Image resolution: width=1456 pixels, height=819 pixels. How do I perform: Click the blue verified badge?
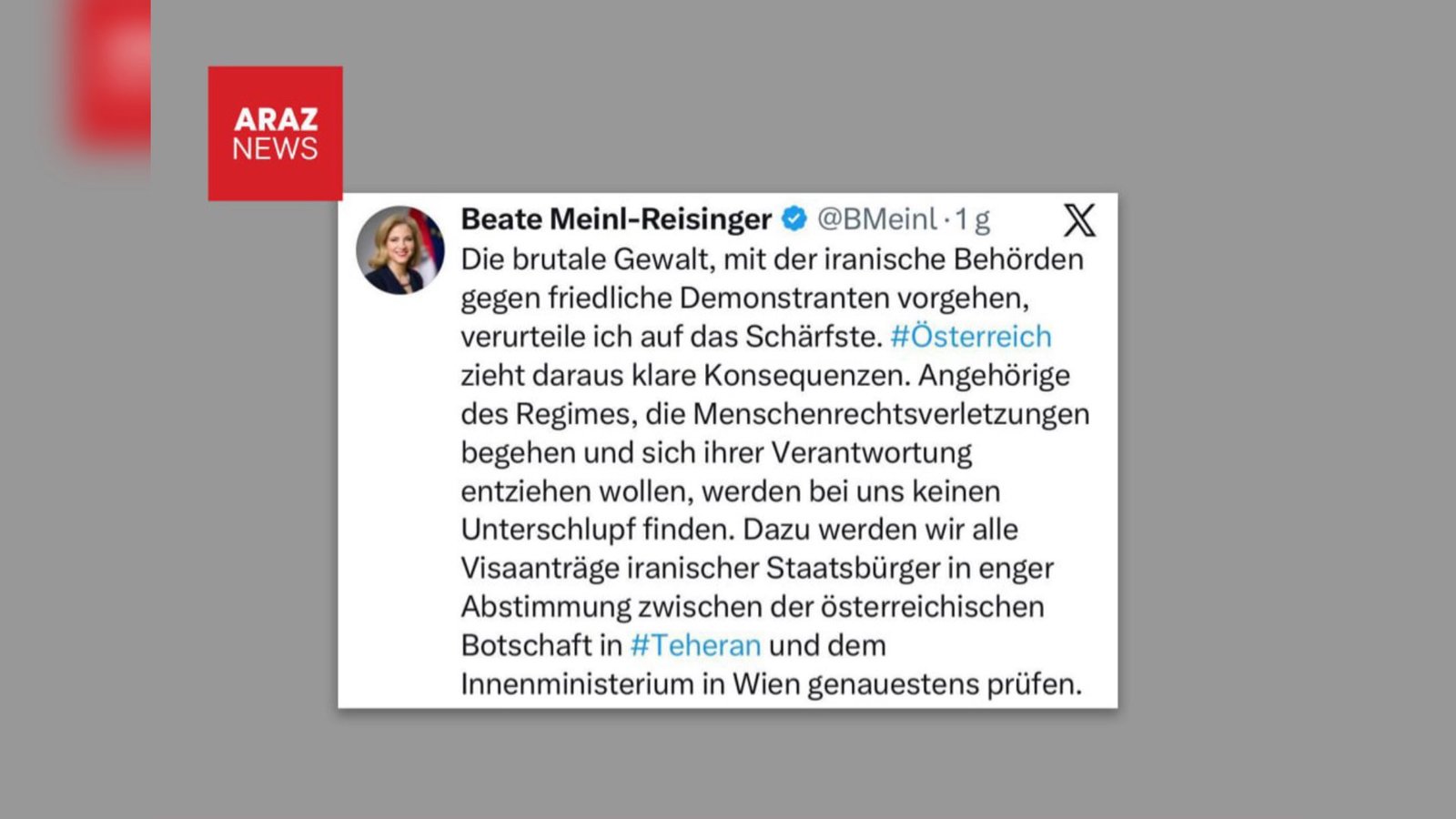794,219
